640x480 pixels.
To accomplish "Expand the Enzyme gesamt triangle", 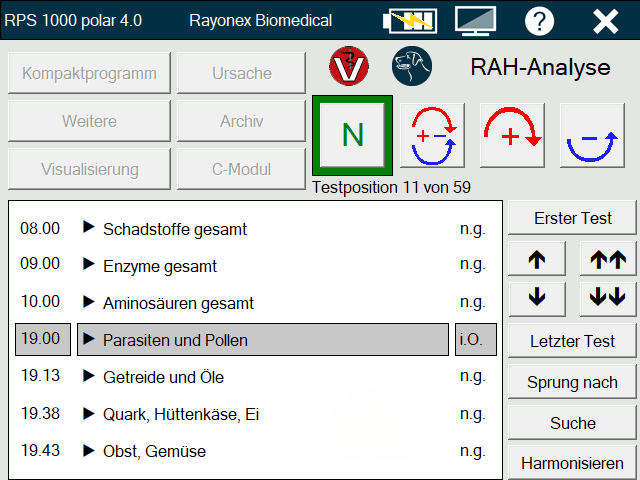I will (x=89, y=266).
